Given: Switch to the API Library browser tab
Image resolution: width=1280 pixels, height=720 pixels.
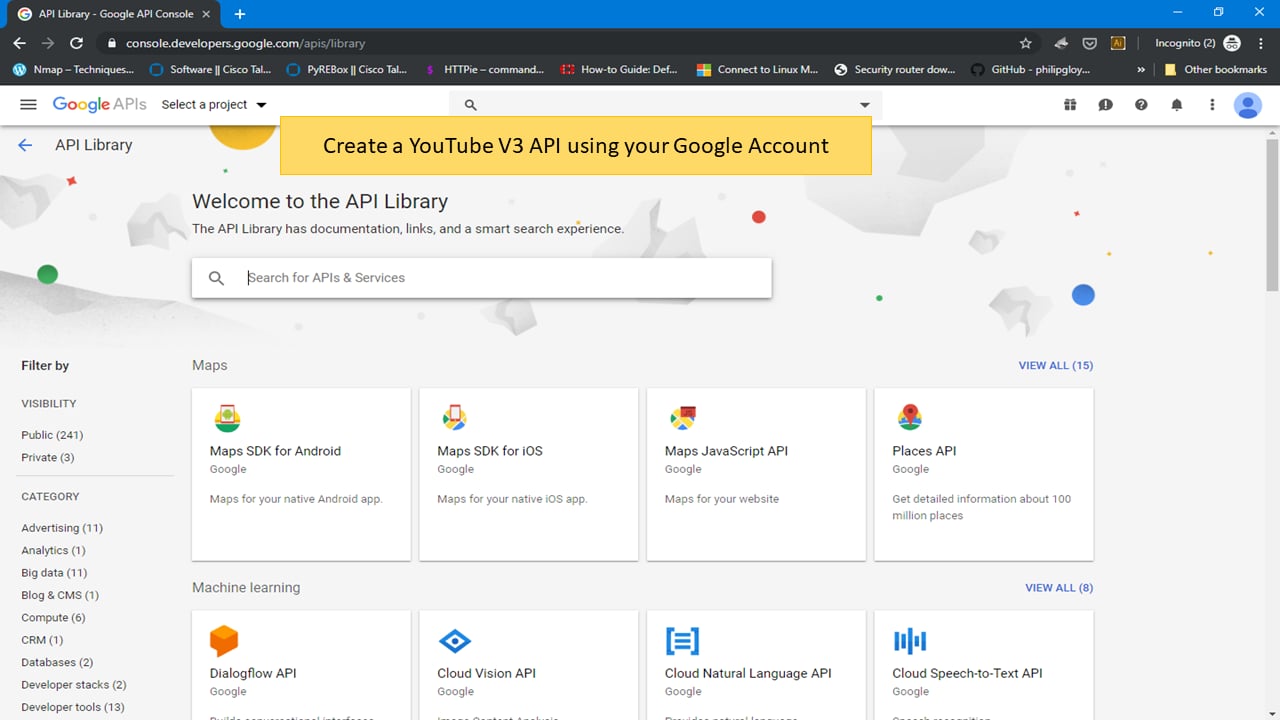Looking at the screenshot, I should pyautogui.click(x=115, y=14).
